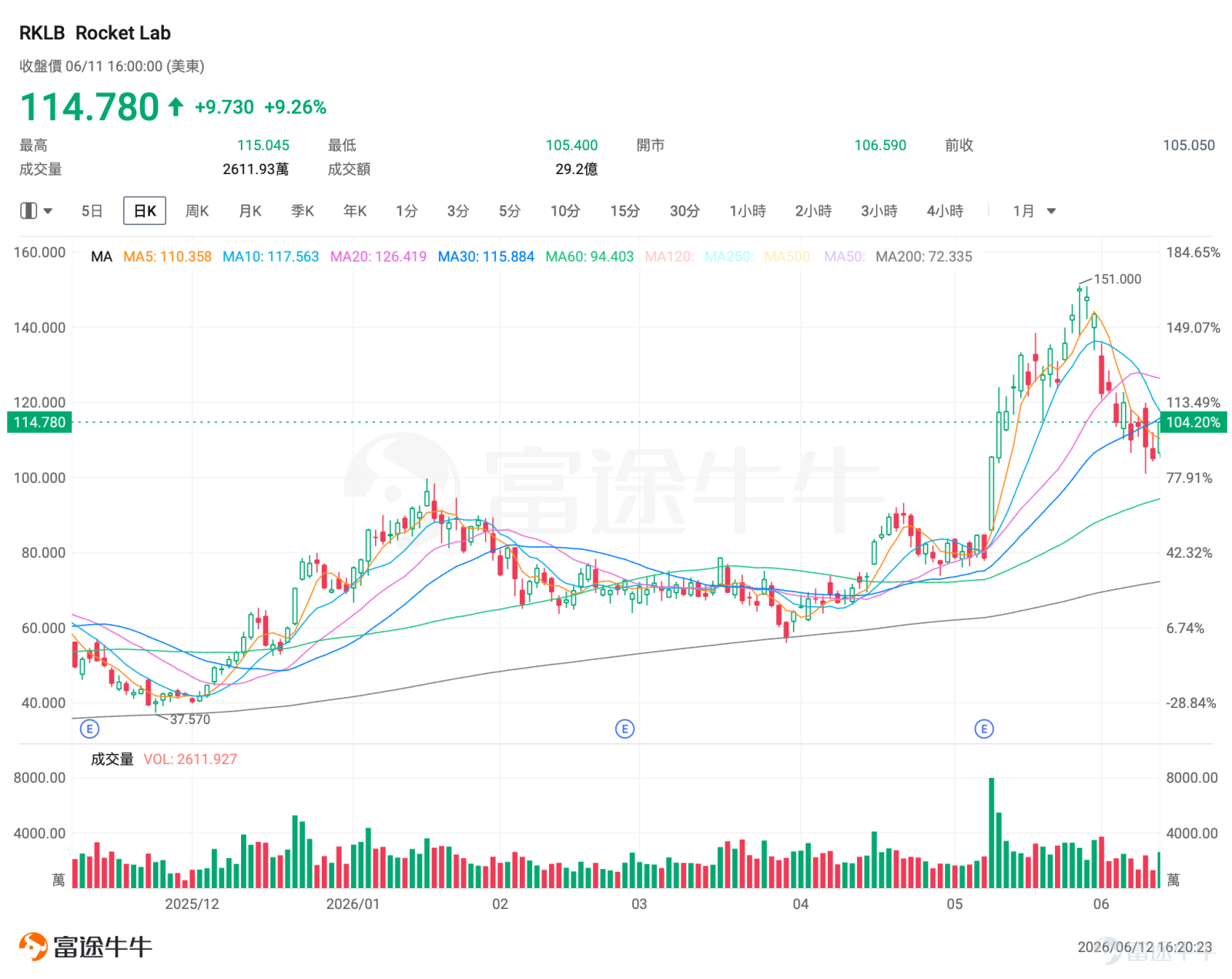Click the 成交量 volume indicator label
The image size is (1232, 979).
112,759
